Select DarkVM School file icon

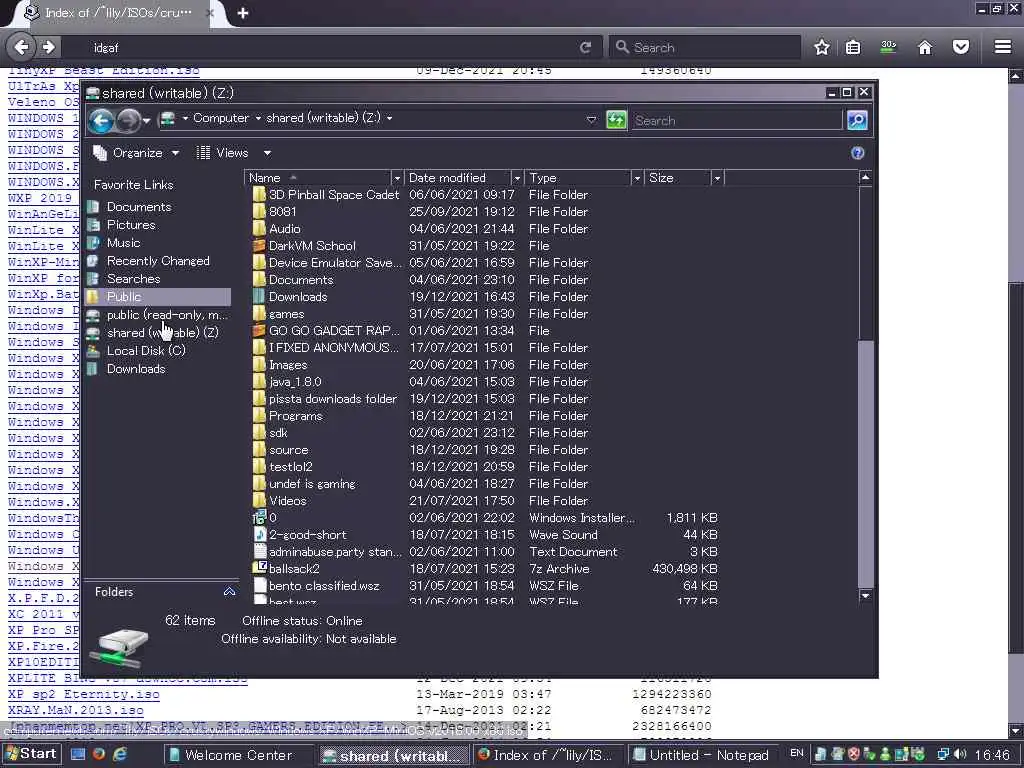(x=259, y=246)
